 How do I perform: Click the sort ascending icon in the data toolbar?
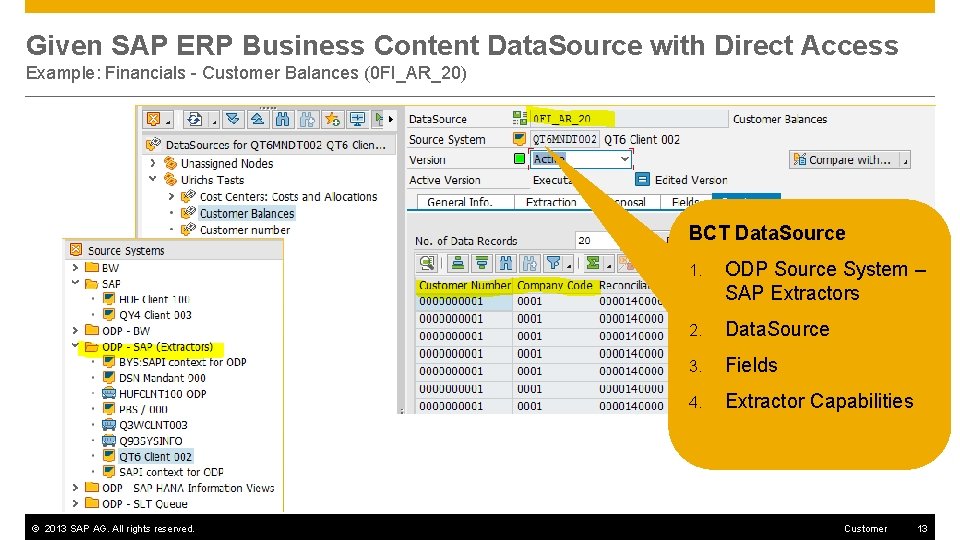pos(457,263)
